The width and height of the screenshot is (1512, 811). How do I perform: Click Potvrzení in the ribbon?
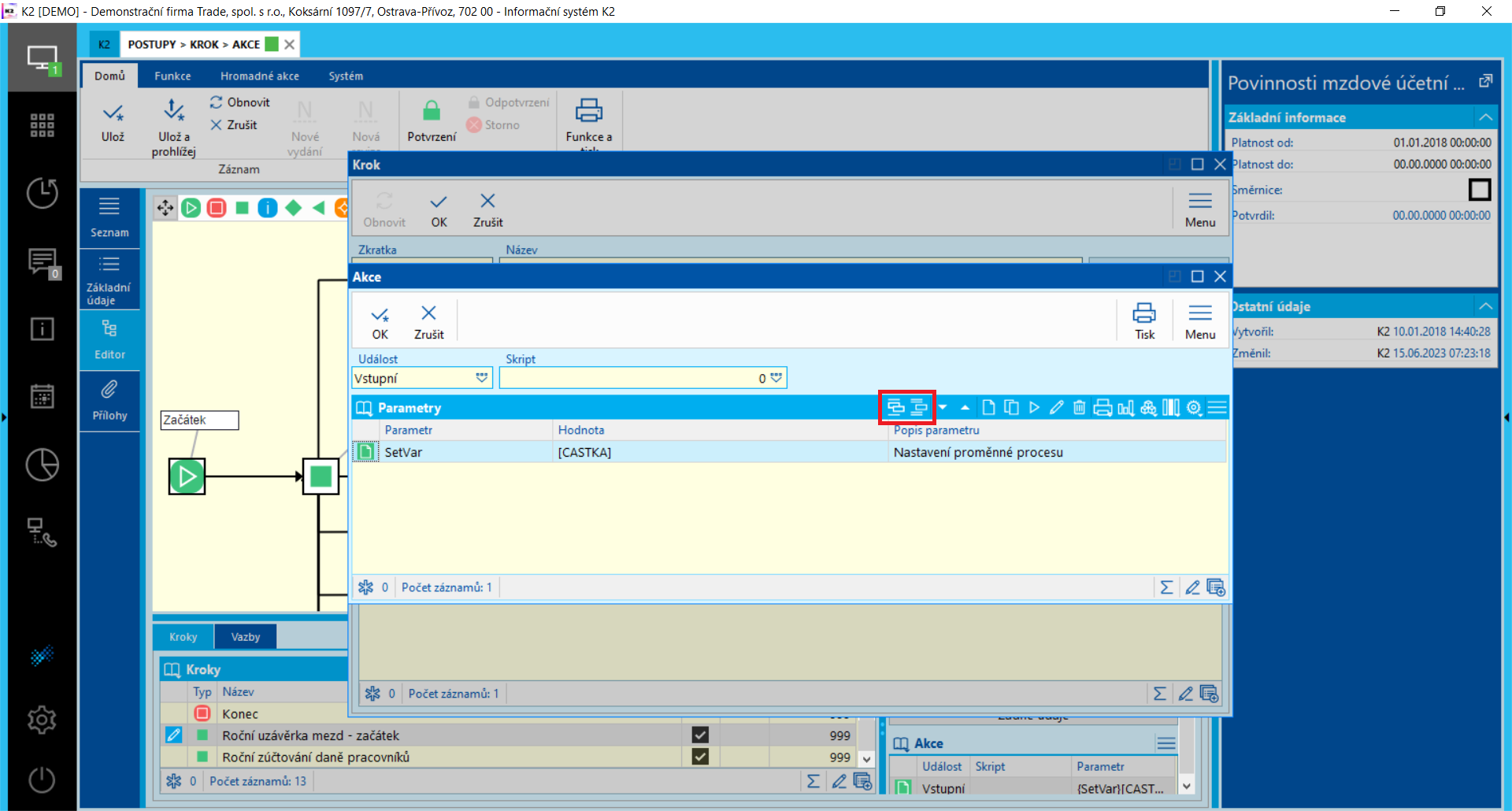(432, 120)
